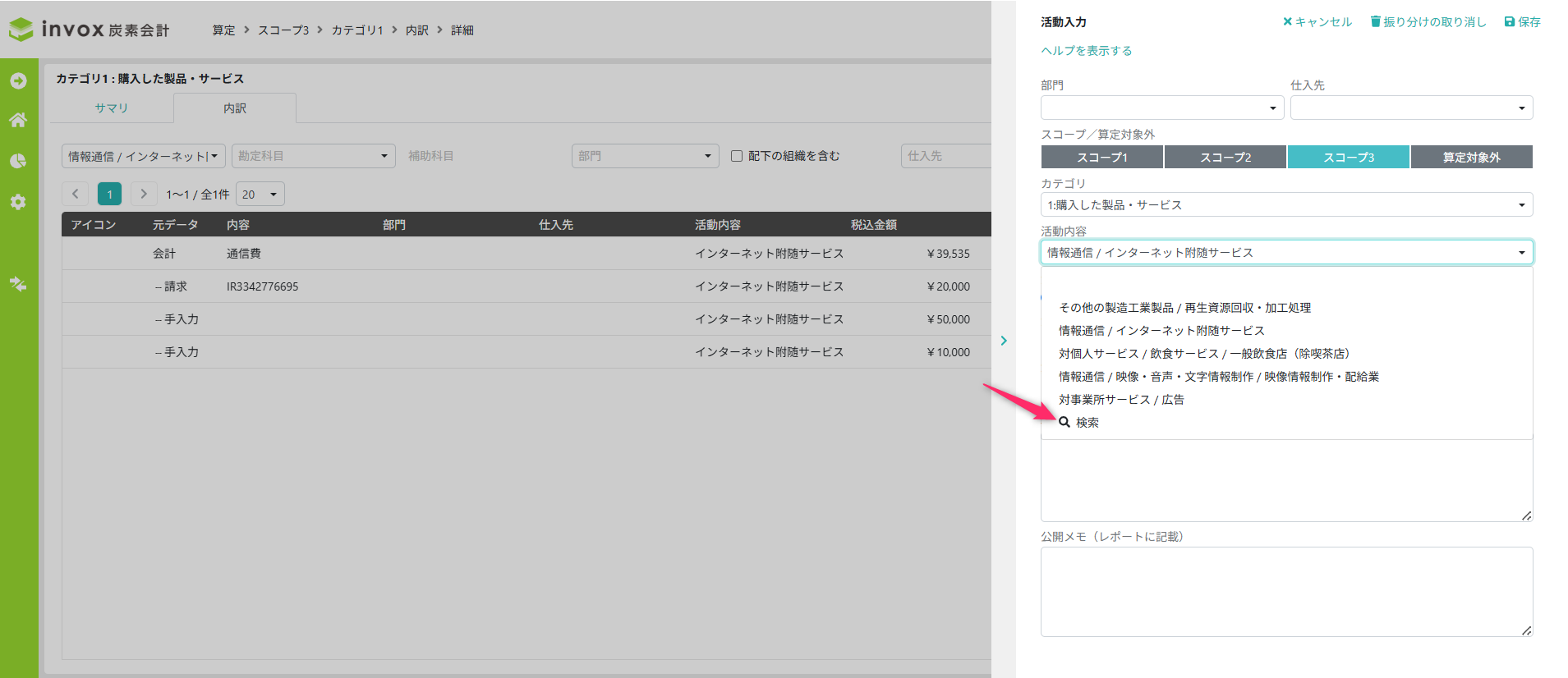Toggle 配下の組織を含む checkbox
The image size is (1568, 678).
pyautogui.click(x=737, y=156)
